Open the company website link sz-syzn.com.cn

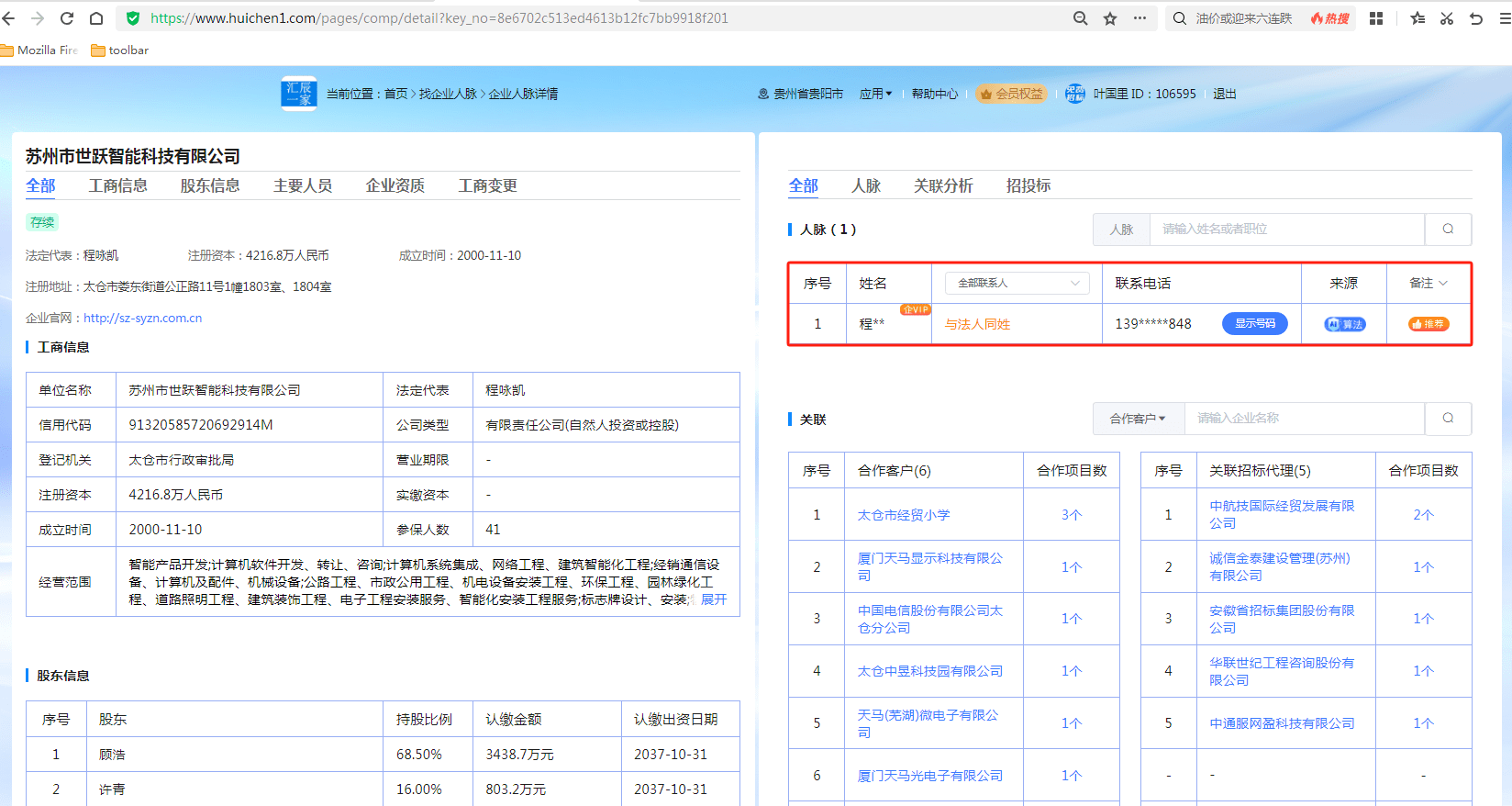(x=143, y=318)
